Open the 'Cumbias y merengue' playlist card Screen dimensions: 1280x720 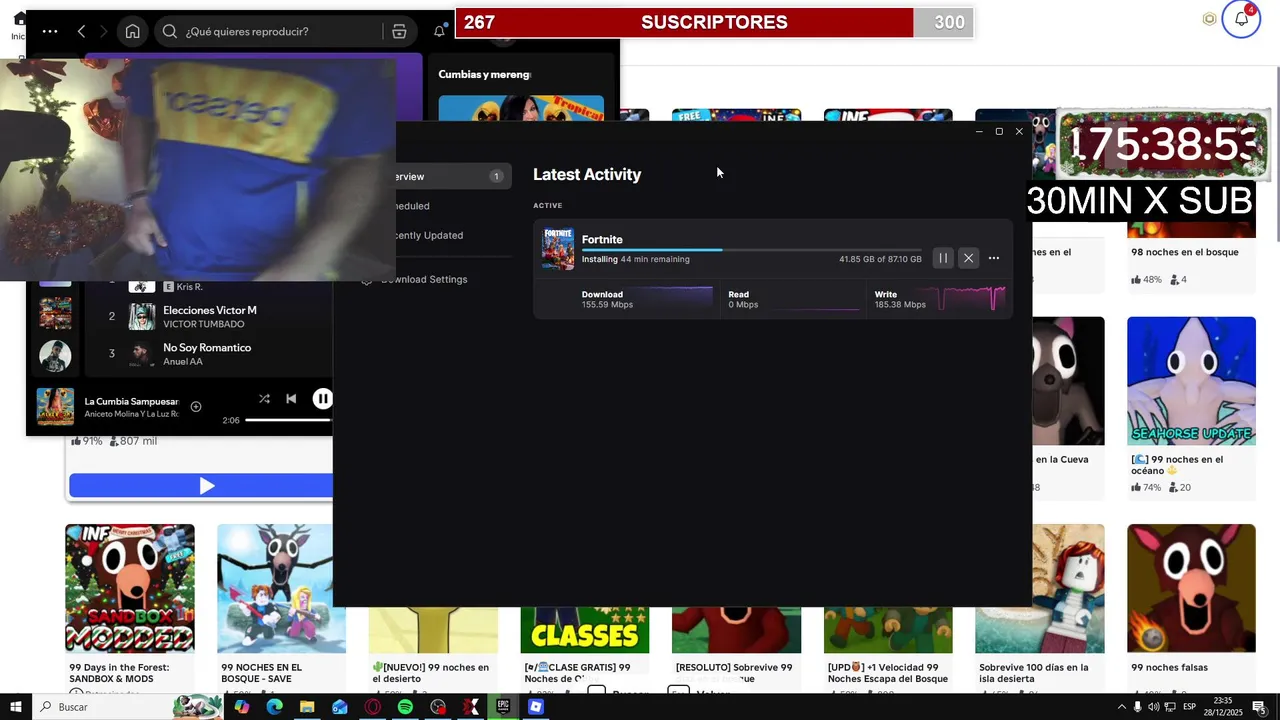[521, 96]
